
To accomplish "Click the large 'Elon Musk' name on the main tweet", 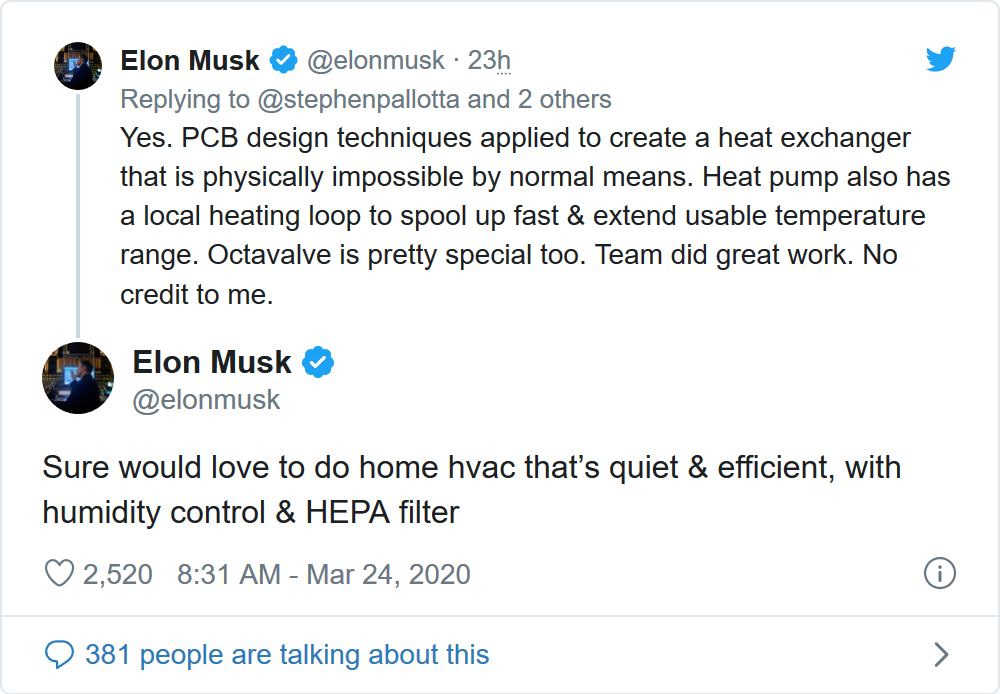I will 212,362.
